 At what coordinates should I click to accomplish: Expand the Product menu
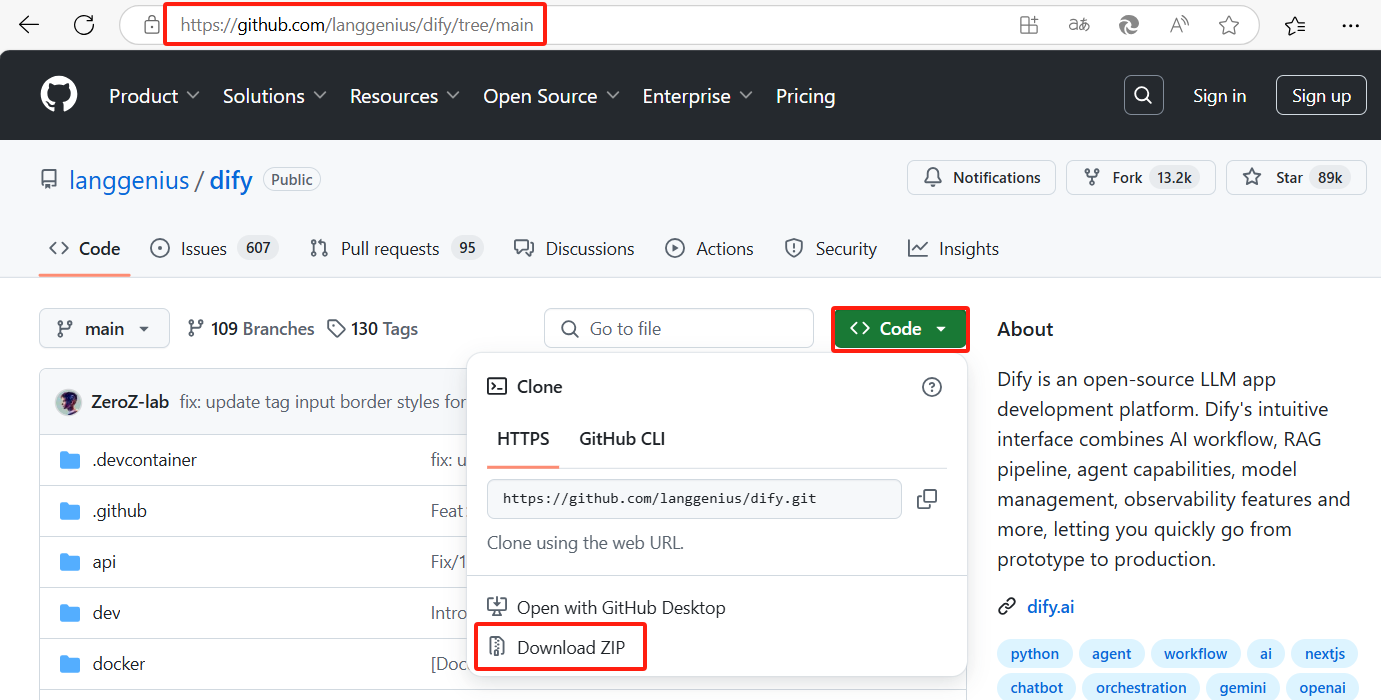[x=154, y=96]
